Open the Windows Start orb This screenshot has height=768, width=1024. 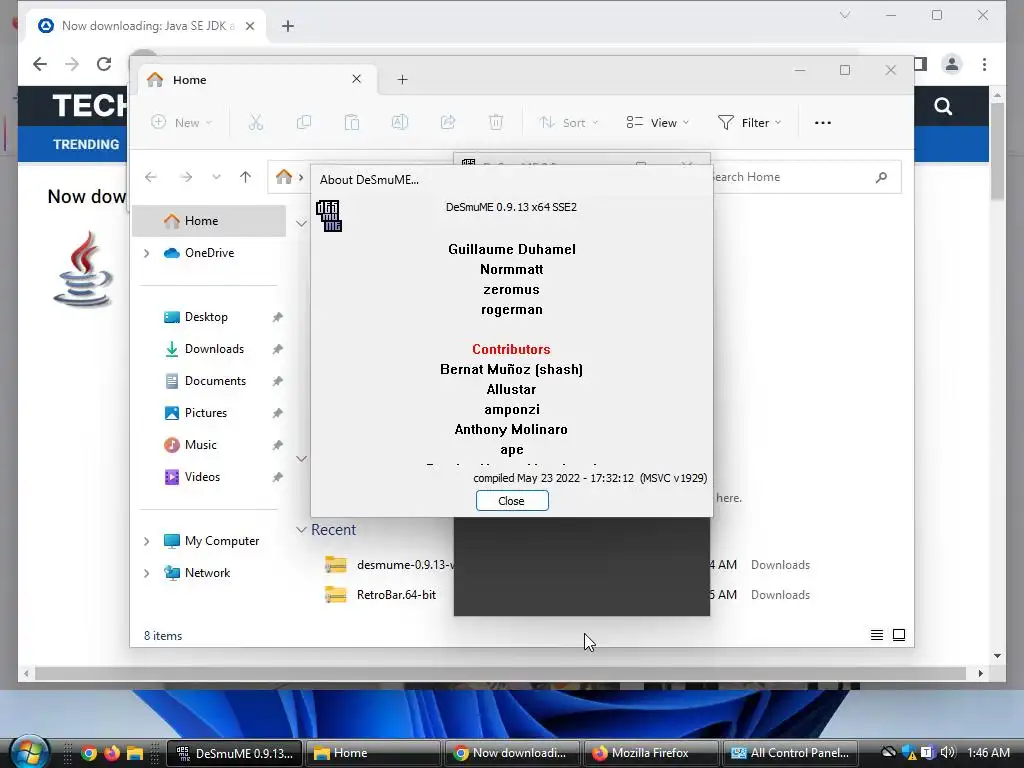[x=29, y=752]
